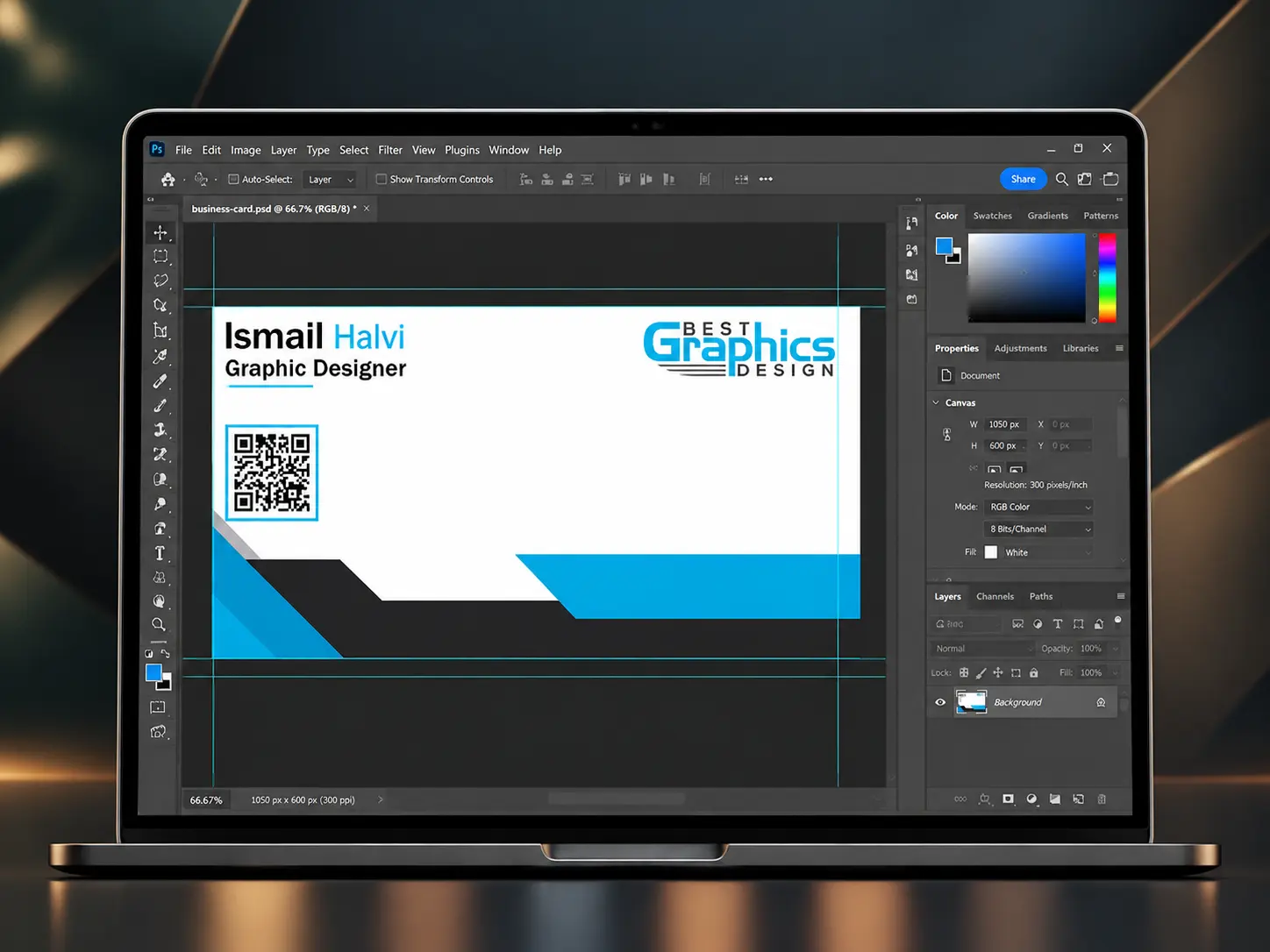The image size is (1270, 952).
Task: Toggle Lock position in Layers panel
Action: click(x=998, y=673)
